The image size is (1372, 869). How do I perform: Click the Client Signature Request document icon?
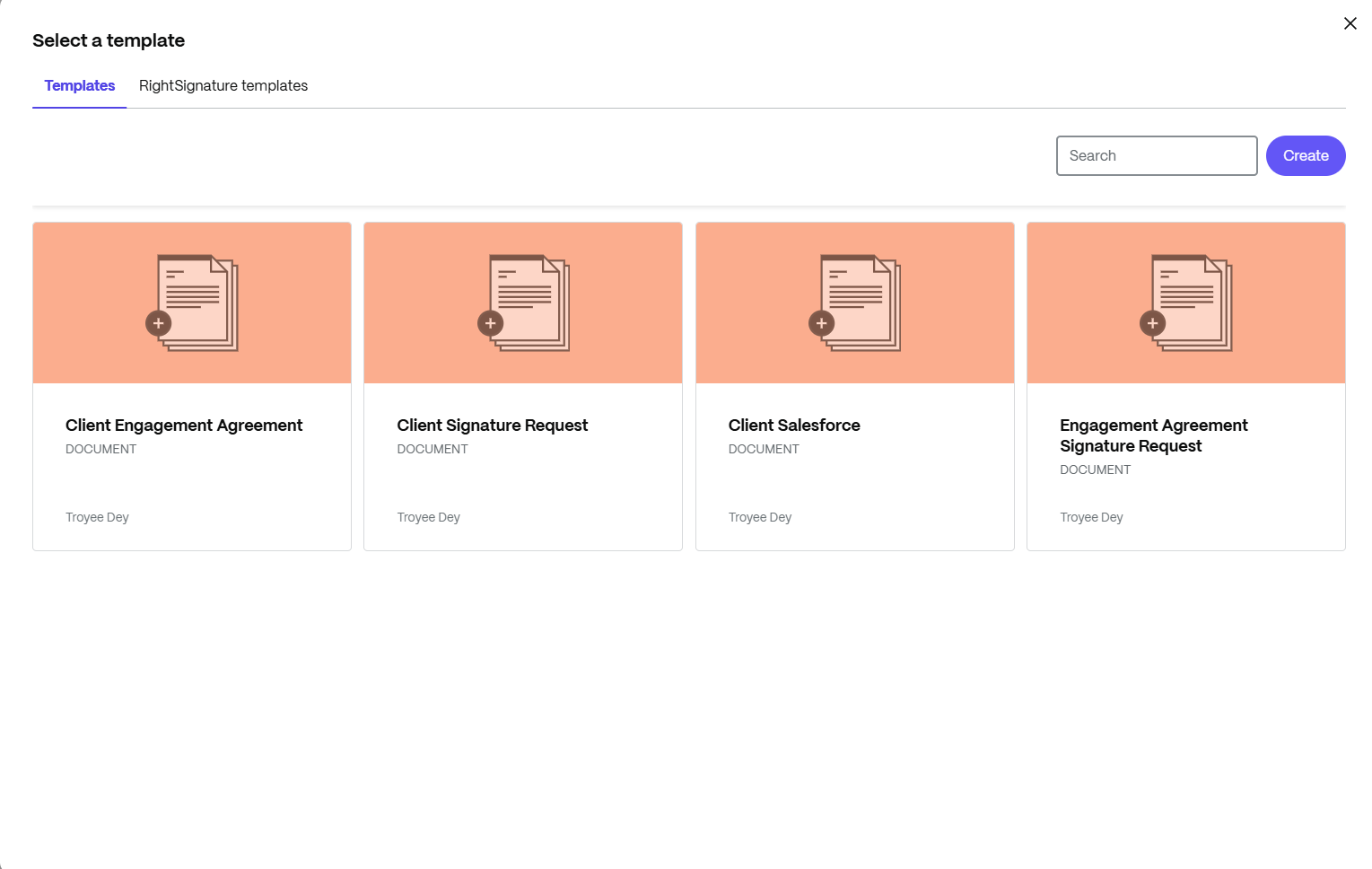pos(523,303)
